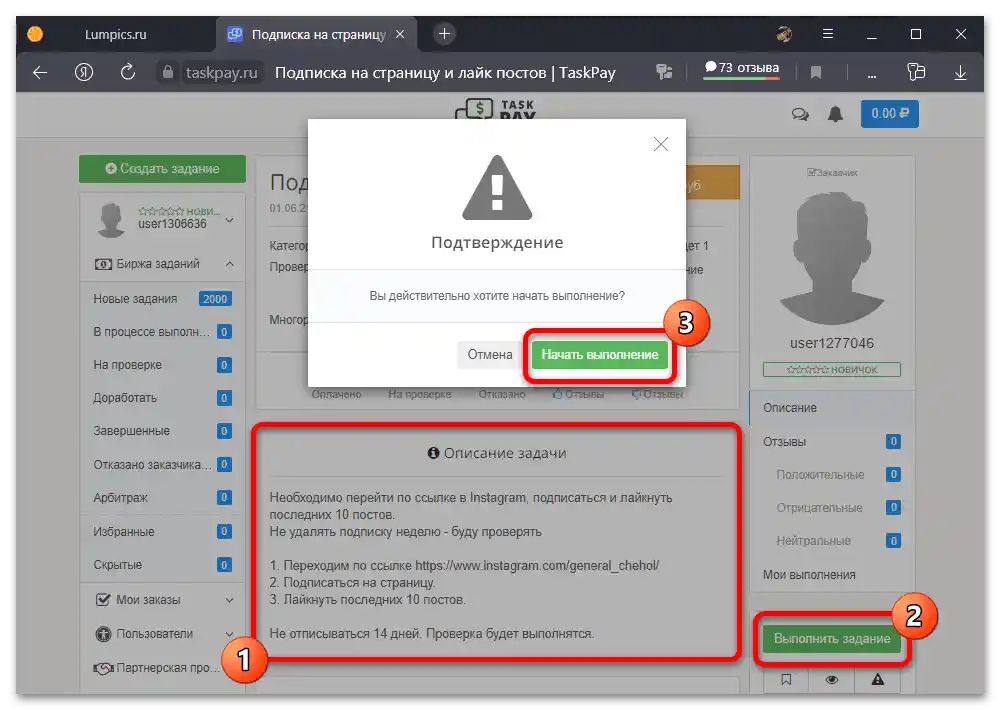The height and width of the screenshot is (710, 1000).
Task: Open Избранные tasks
Action: pos(163,531)
